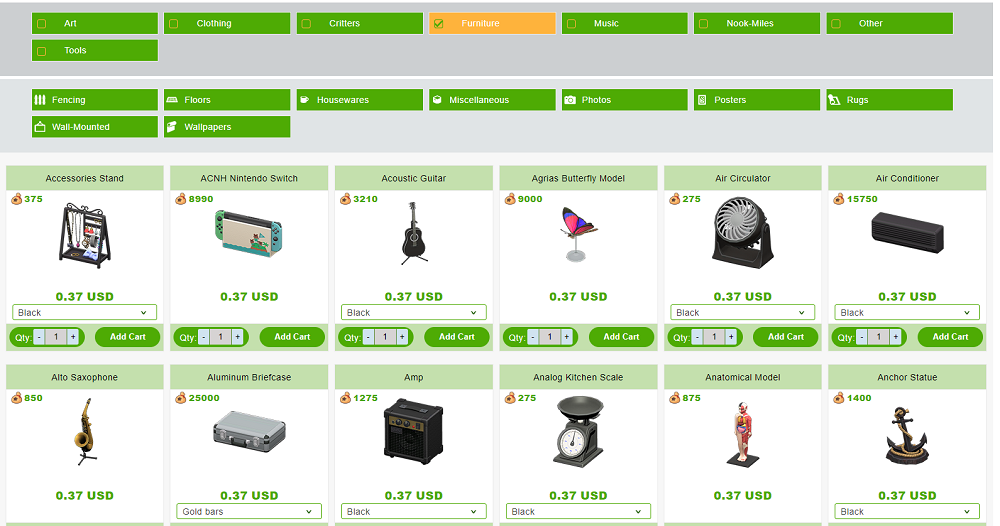View the Air Circulator fan image
Image resolution: width=1000 pixels, height=526 pixels.
[x=743, y=233]
